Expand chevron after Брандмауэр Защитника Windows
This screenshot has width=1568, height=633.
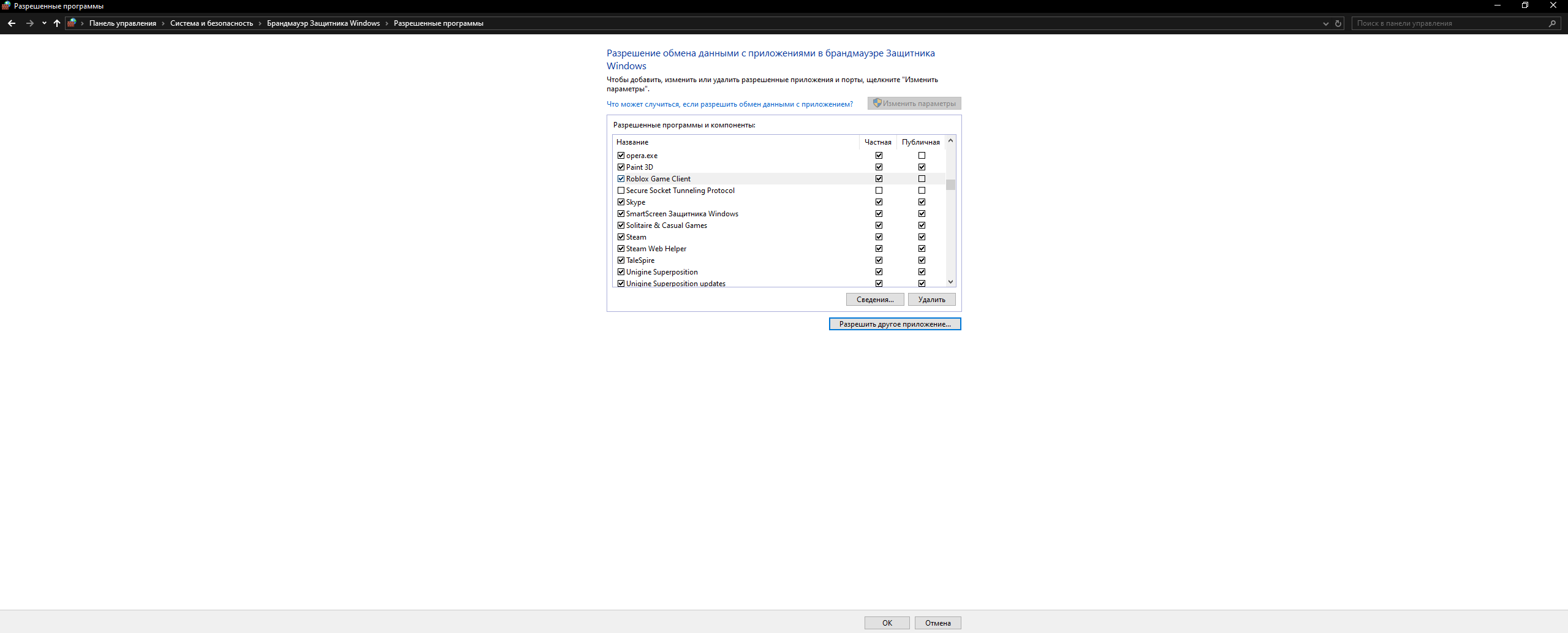[x=387, y=23]
